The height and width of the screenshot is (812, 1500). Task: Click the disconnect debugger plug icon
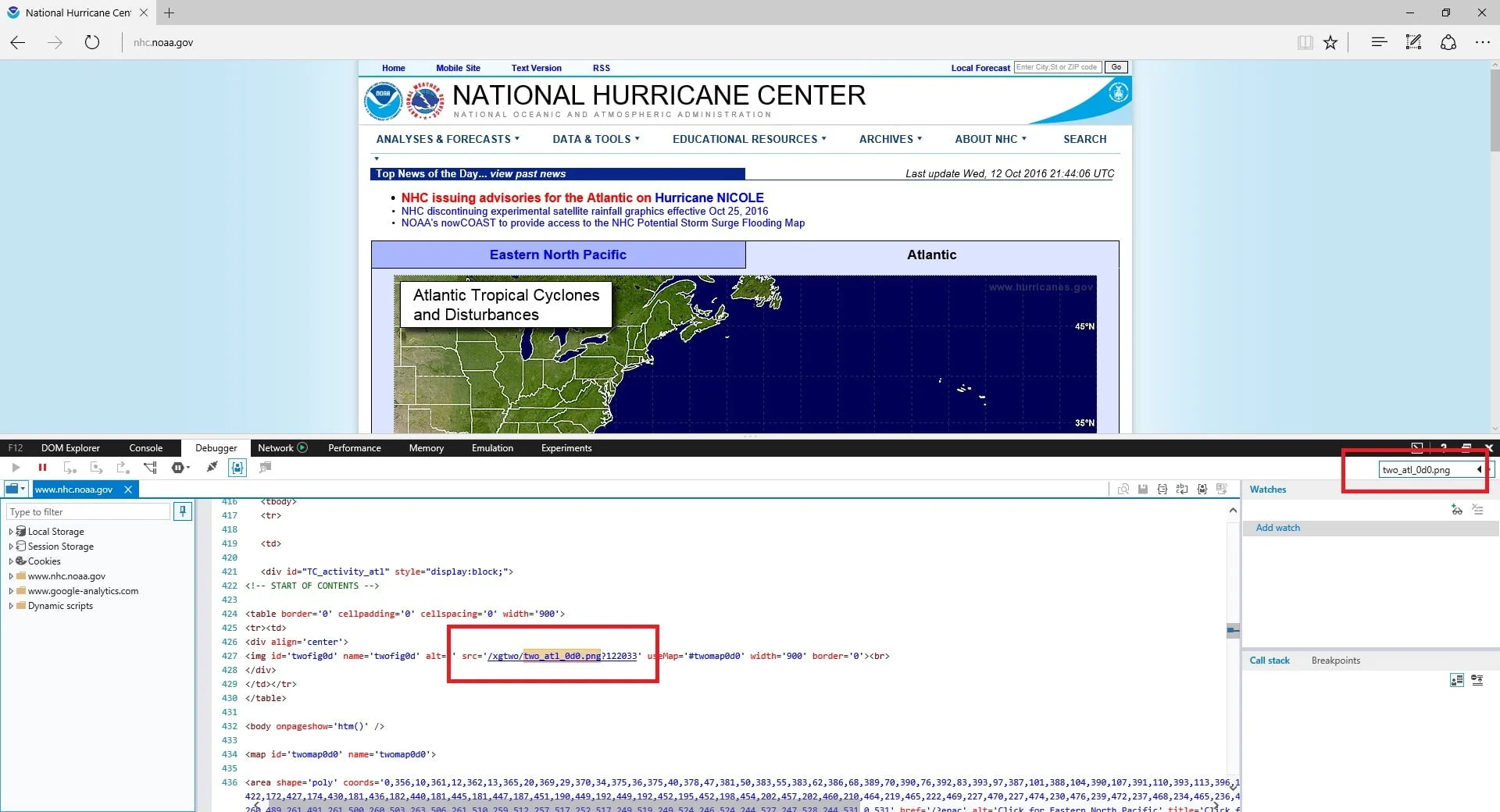[x=212, y=468]
